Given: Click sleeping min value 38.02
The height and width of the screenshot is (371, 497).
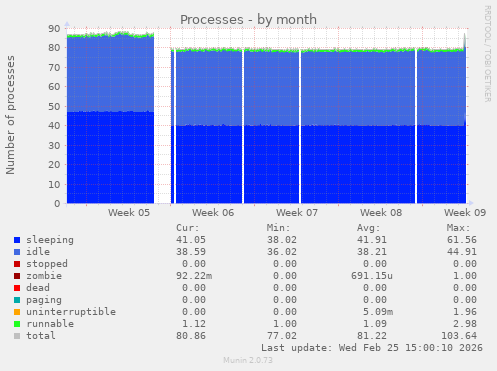Looking at the screenshot, I should coord(282,240).
